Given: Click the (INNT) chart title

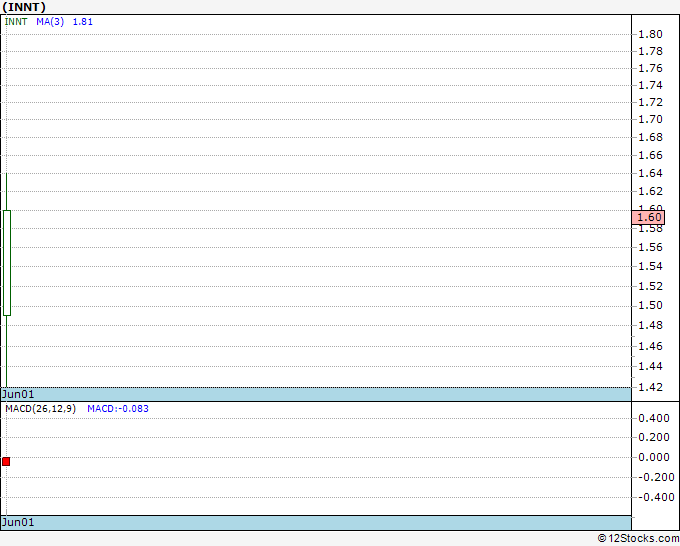Looking at the screenshot, I should (x=24, y=7).
